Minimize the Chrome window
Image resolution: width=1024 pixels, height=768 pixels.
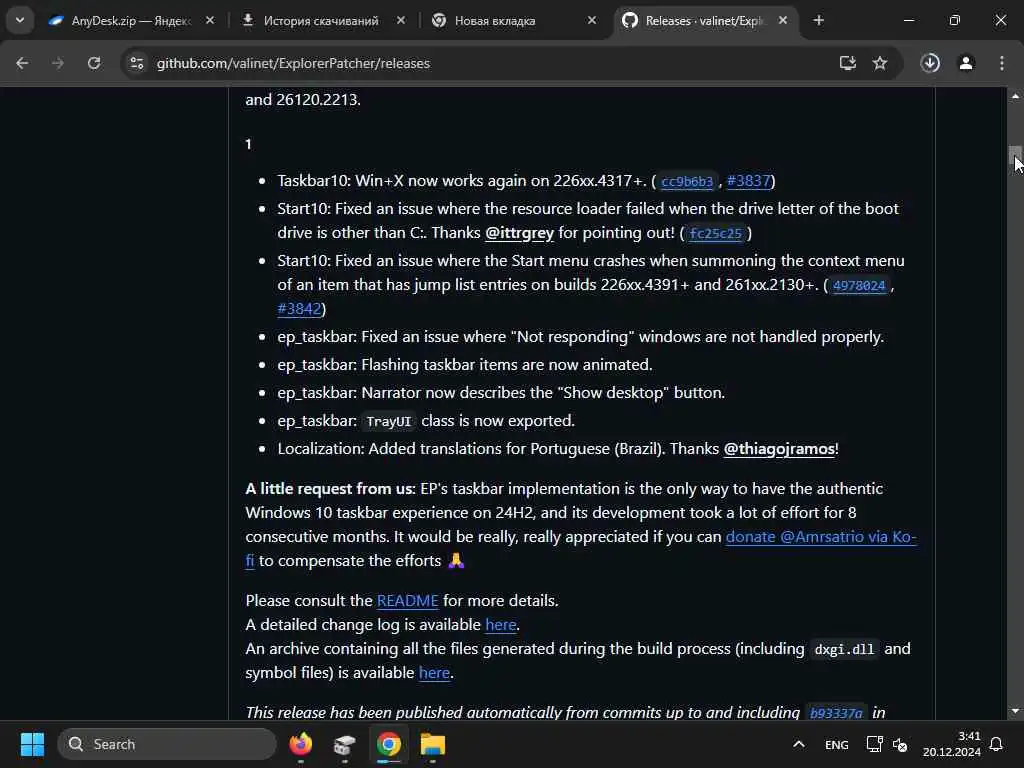(908, 21)
